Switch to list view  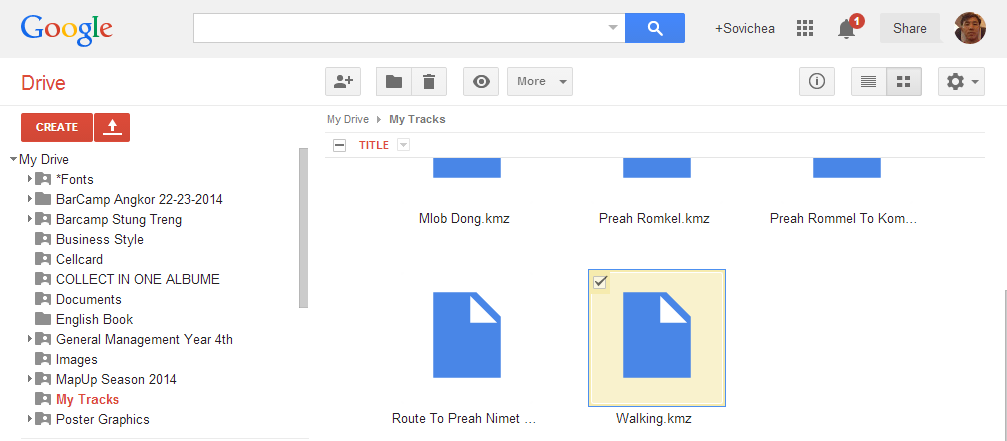869,82
